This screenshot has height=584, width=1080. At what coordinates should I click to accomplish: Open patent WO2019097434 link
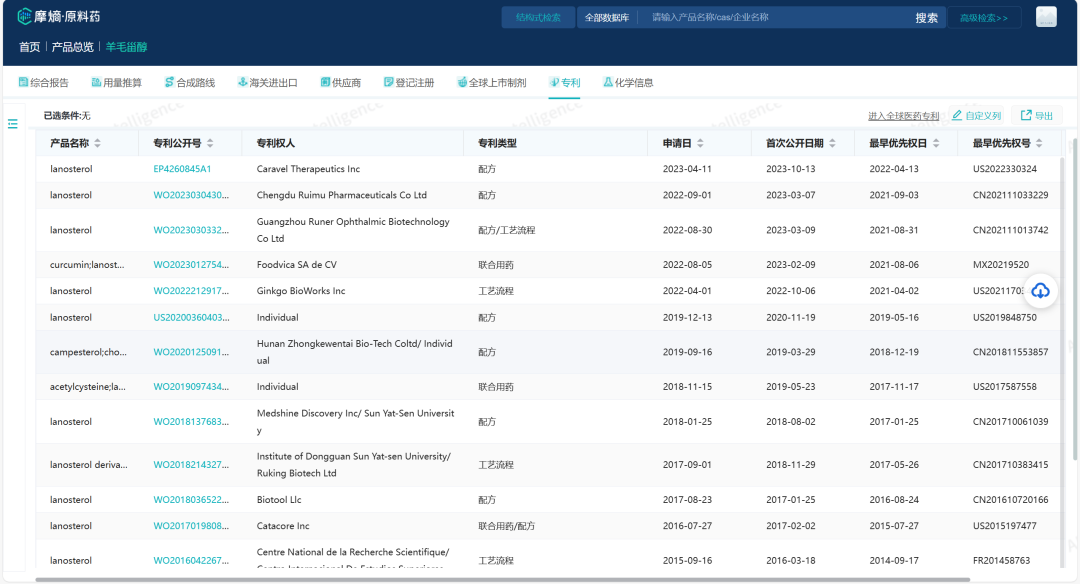tap(191, 386)
